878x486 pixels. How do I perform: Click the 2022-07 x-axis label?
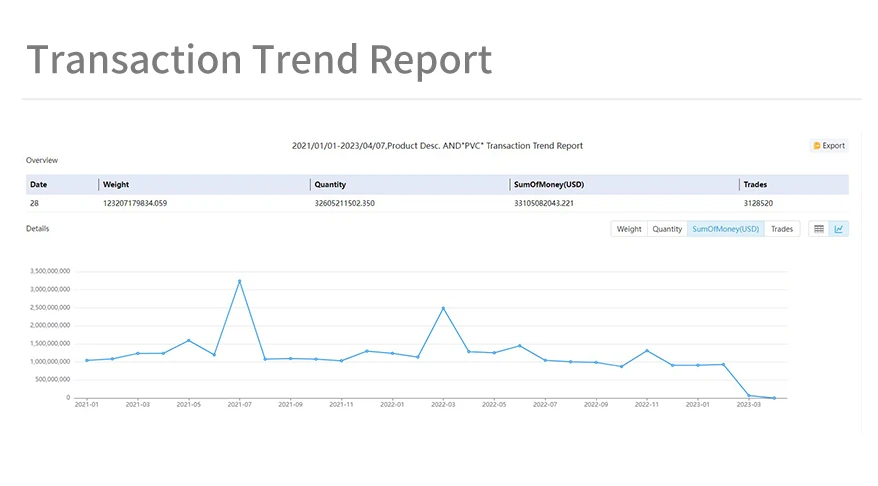pyautogui.click(x=545, y=404)
